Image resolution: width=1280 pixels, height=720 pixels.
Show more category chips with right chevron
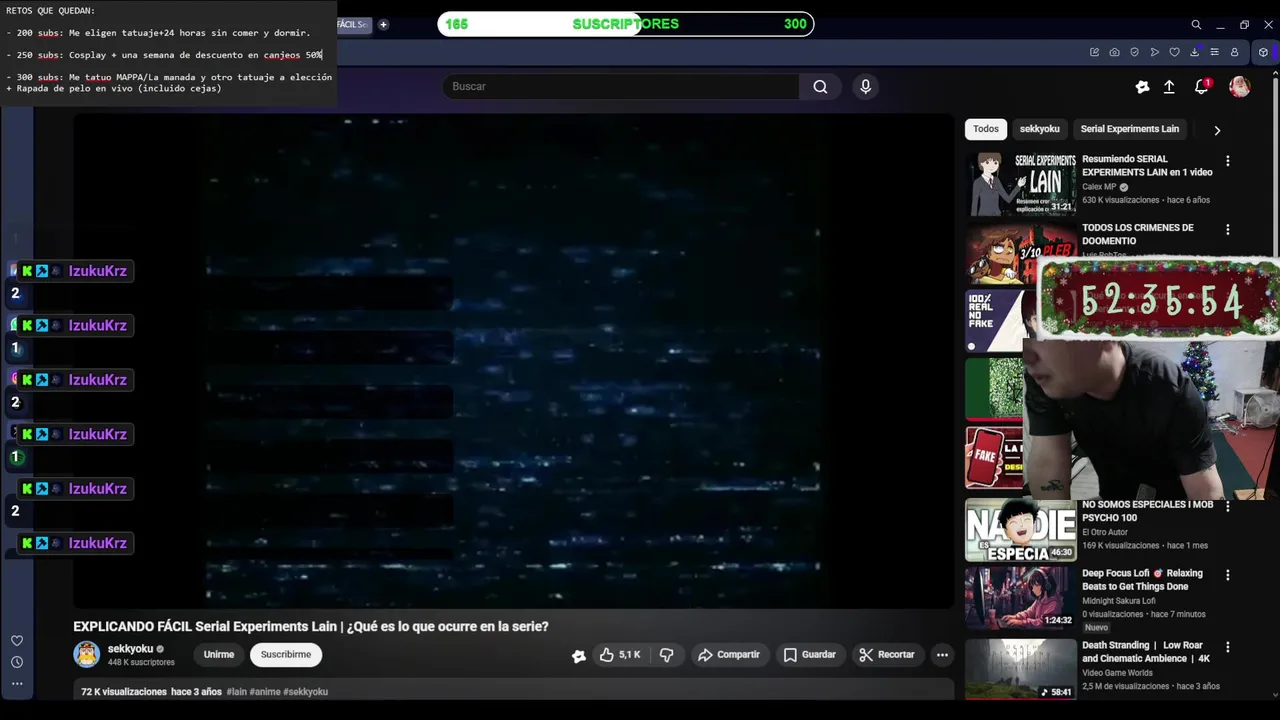click(1217, 130)
